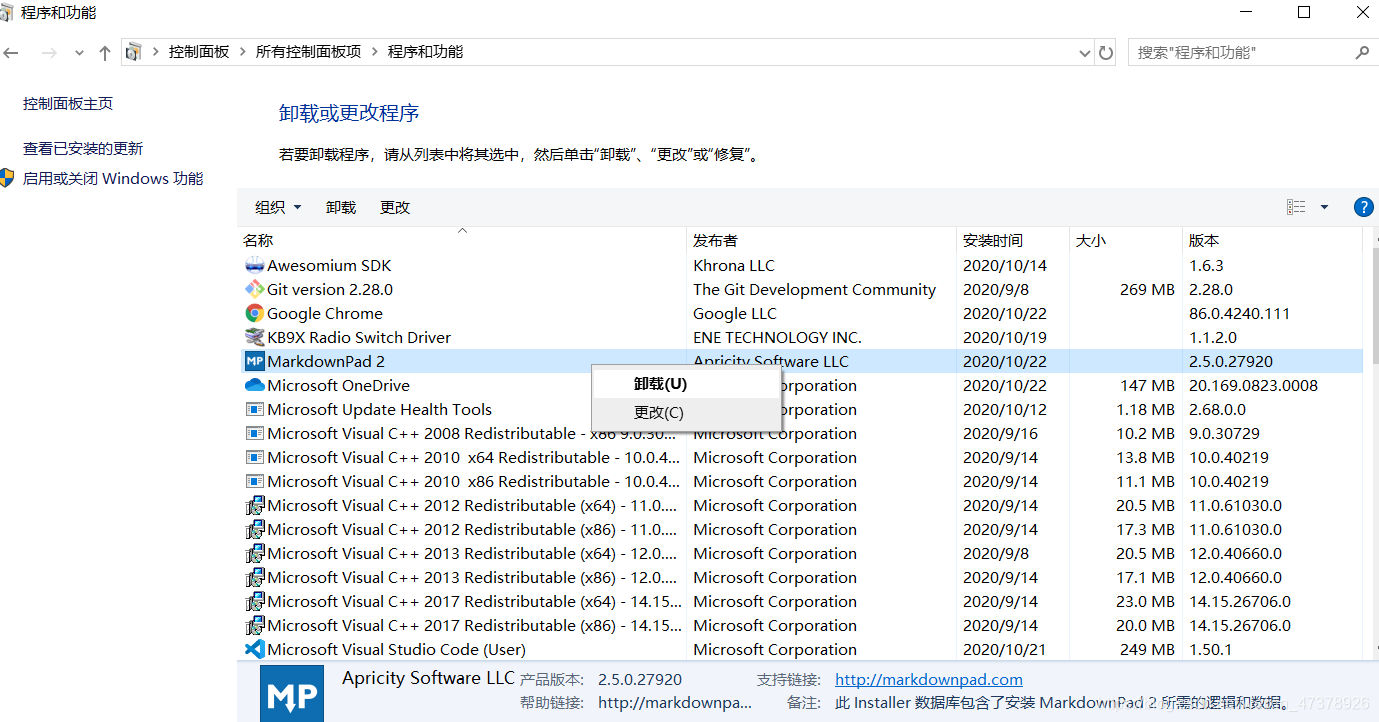Click the Visual C++ 2017 (x64) icon
1379x722 pixels.
tap(254, 601)
